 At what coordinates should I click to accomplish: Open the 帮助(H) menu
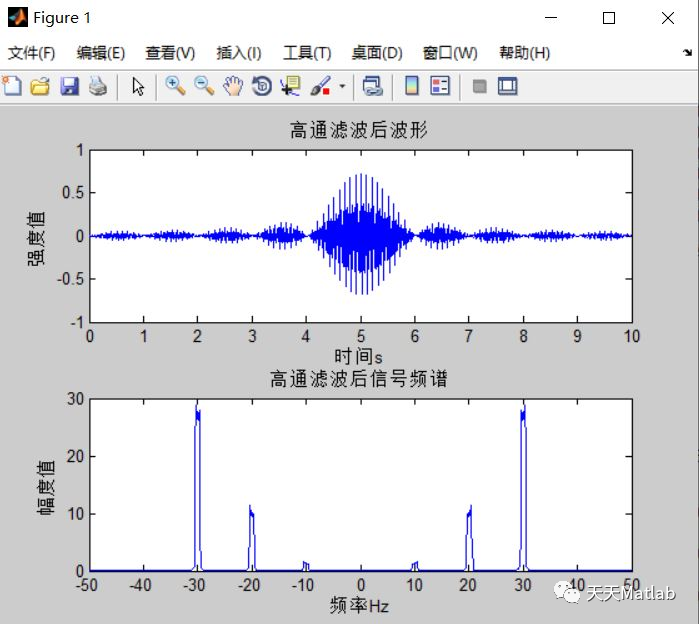525,53
